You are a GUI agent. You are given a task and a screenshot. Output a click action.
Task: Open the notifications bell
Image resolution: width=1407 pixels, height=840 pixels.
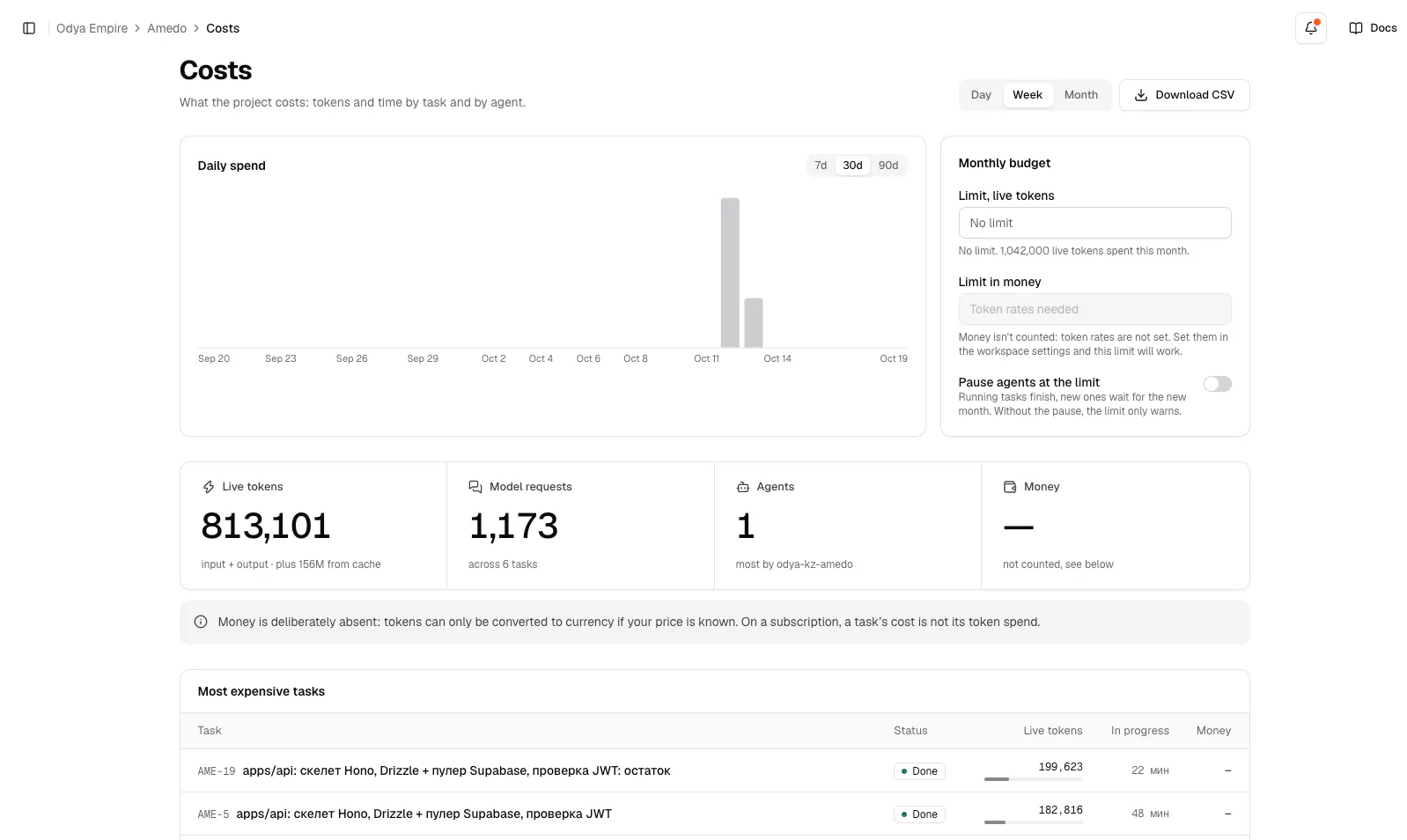1310,28
